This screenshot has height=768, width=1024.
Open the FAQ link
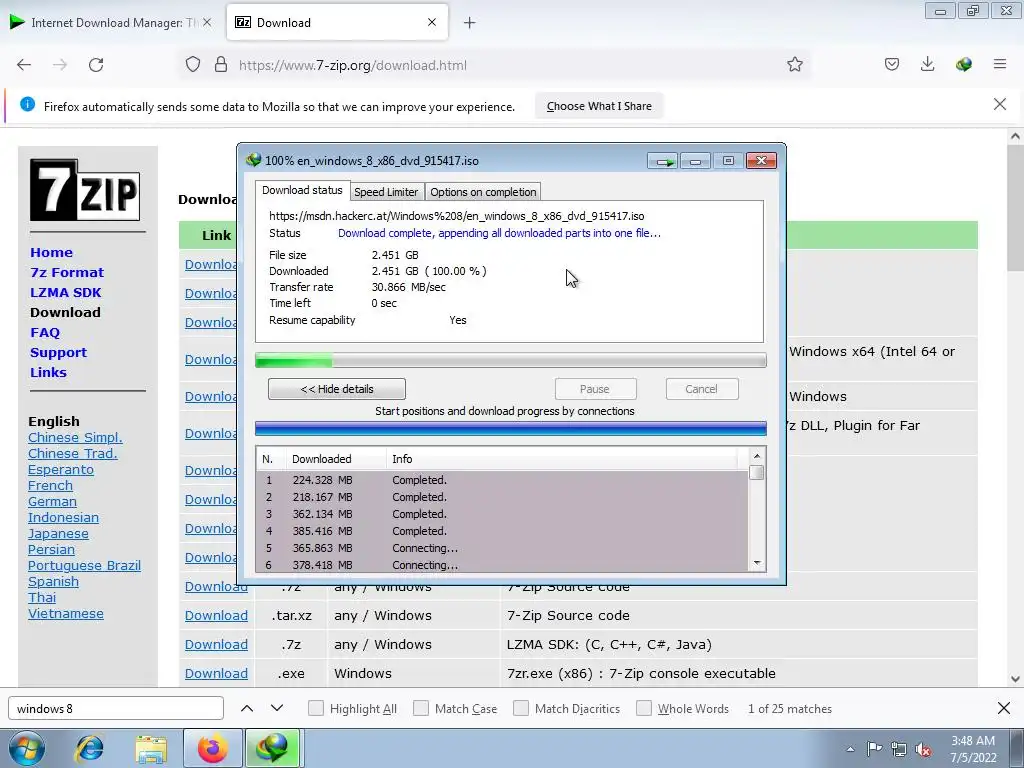(45, 332)
